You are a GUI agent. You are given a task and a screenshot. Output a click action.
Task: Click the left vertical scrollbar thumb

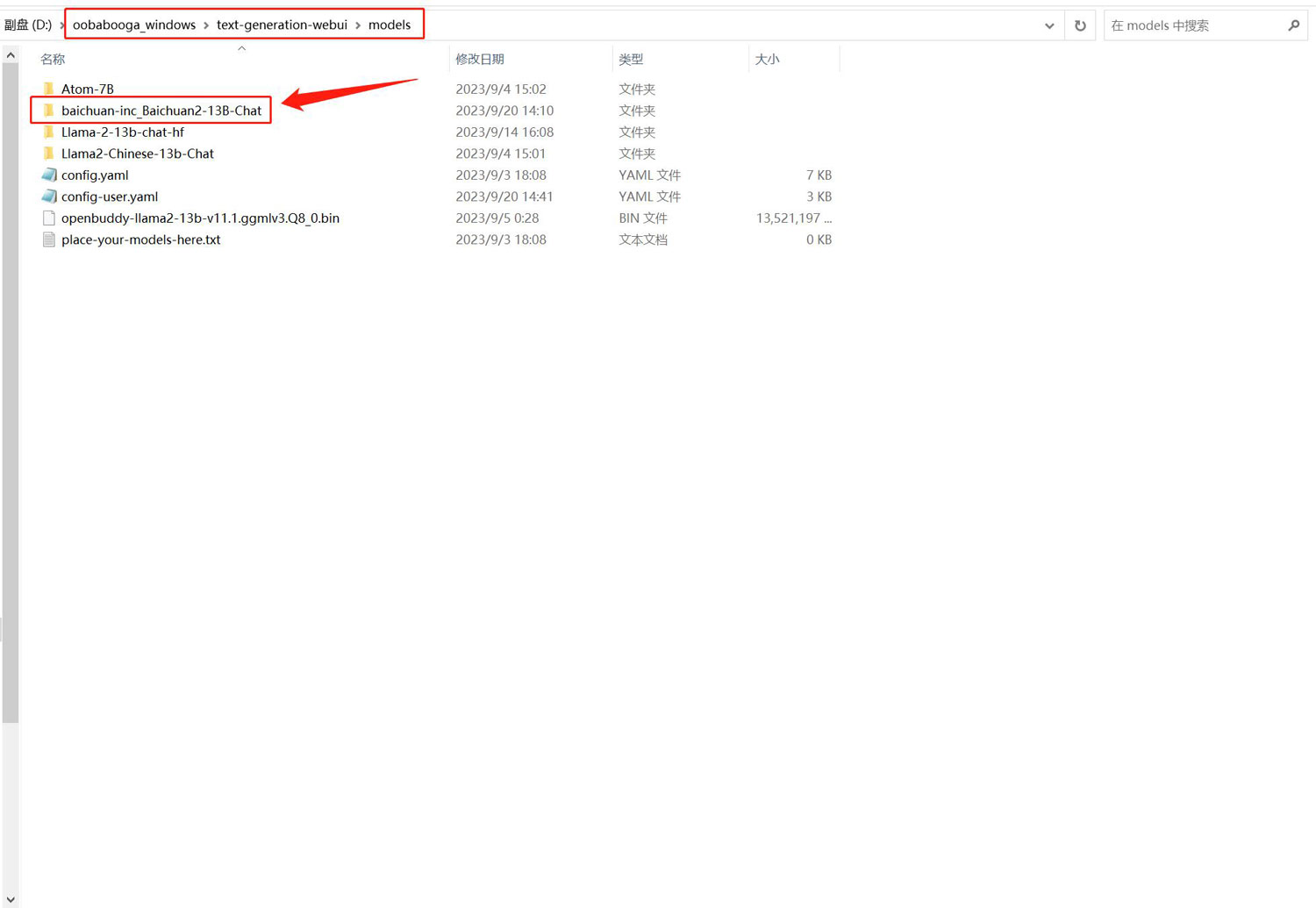tap(11, 393)
